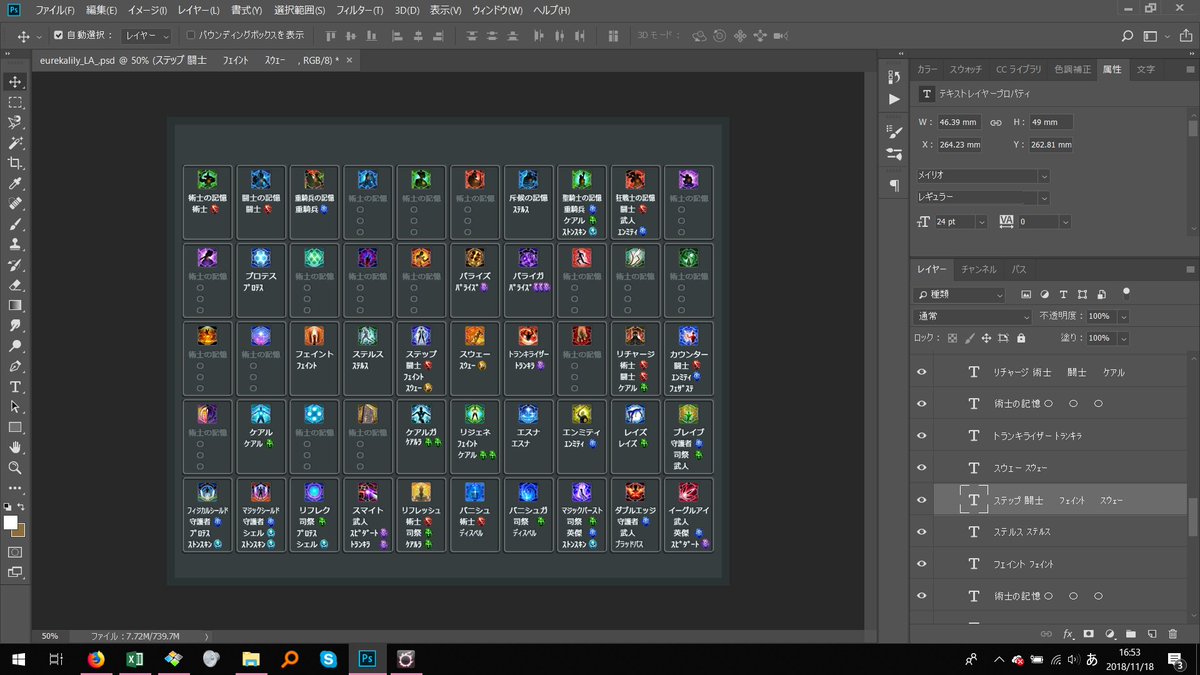Image resolution: width=1200 pixels, height=675 pixels.
Task: Open Firefox from the Windows taskbar
Action: click(96, 659)
